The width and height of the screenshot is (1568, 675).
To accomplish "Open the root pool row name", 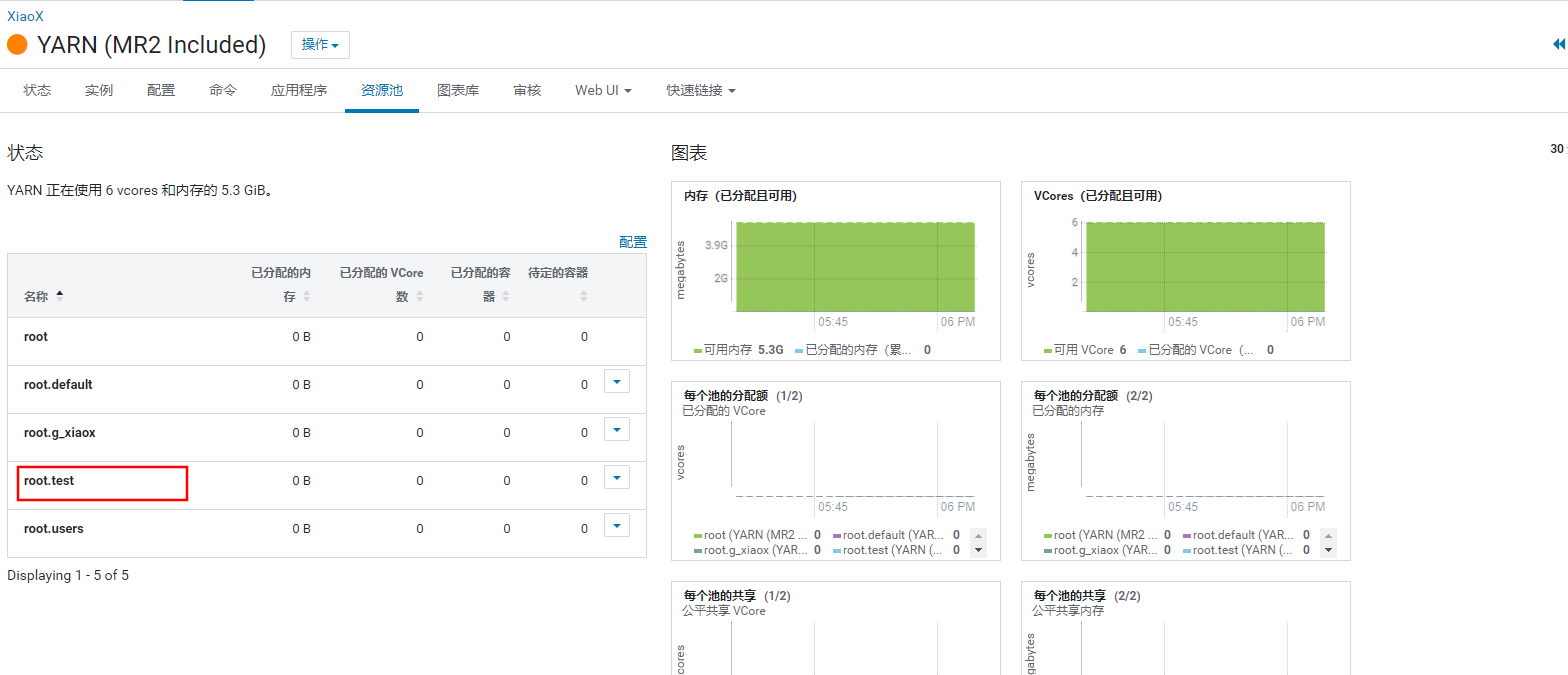I will (36, 337).
